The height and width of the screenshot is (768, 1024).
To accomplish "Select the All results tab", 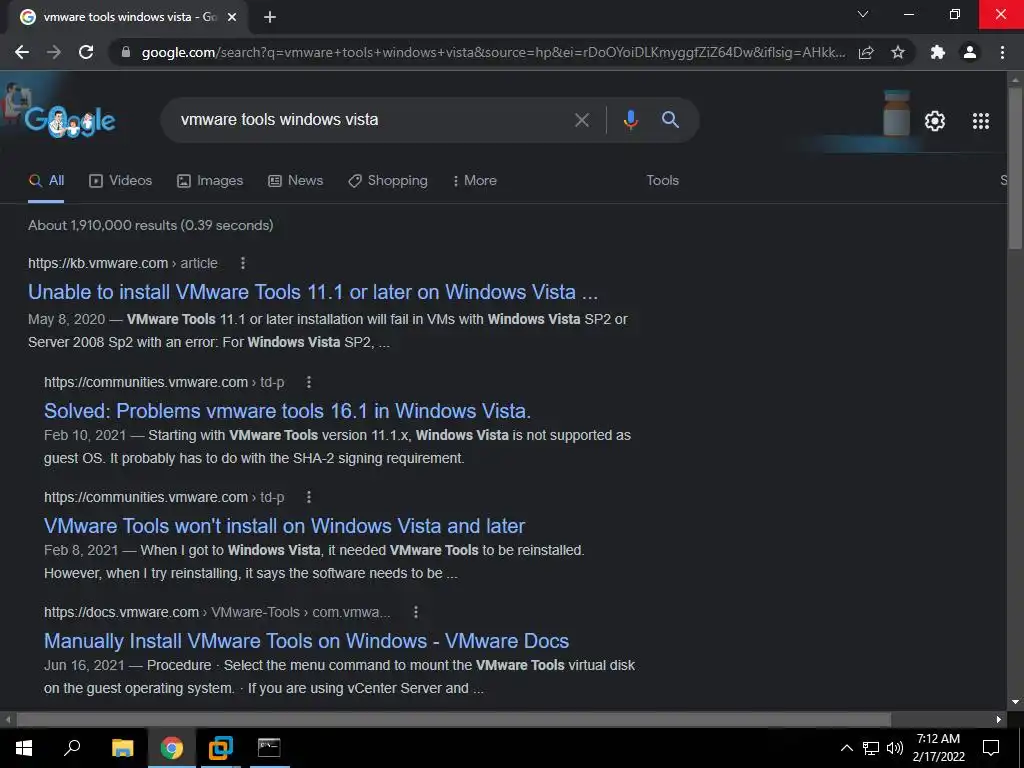I will point(46,180).
